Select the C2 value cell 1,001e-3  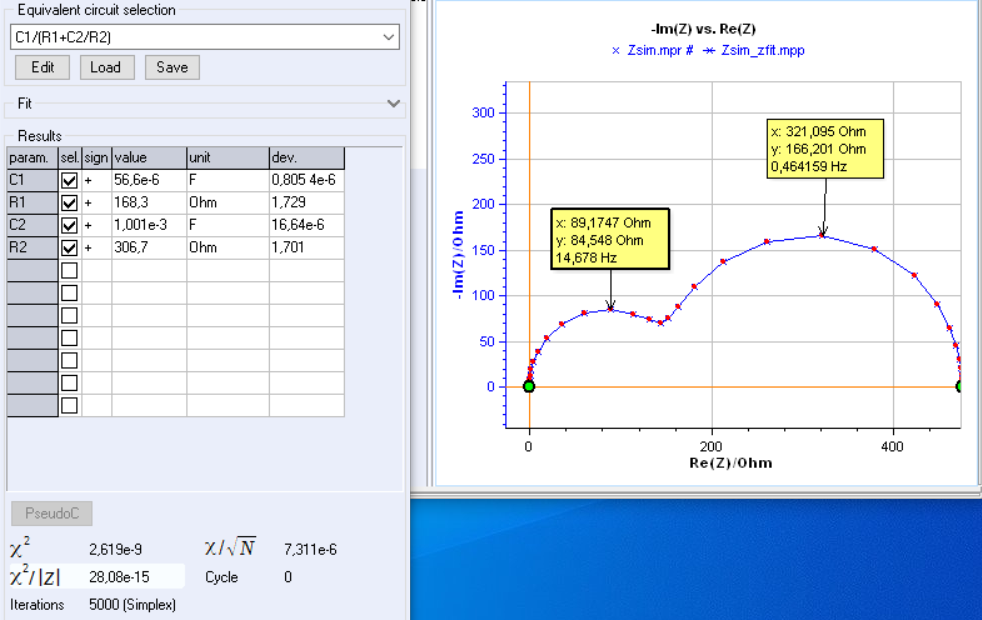click(149, 225)
